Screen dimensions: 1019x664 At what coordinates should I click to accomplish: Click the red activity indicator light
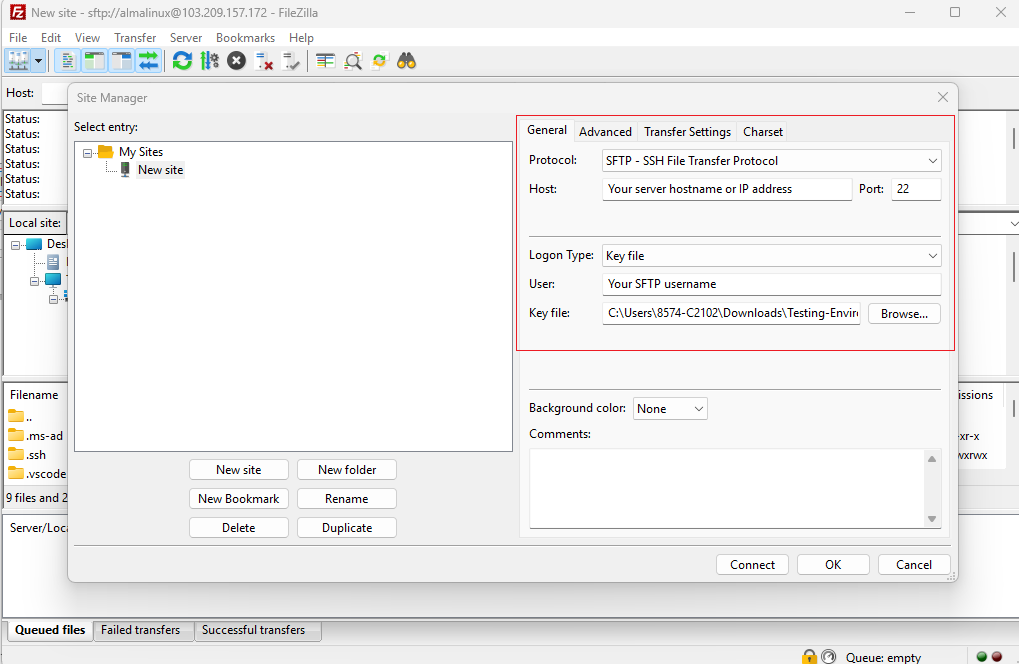996,656
